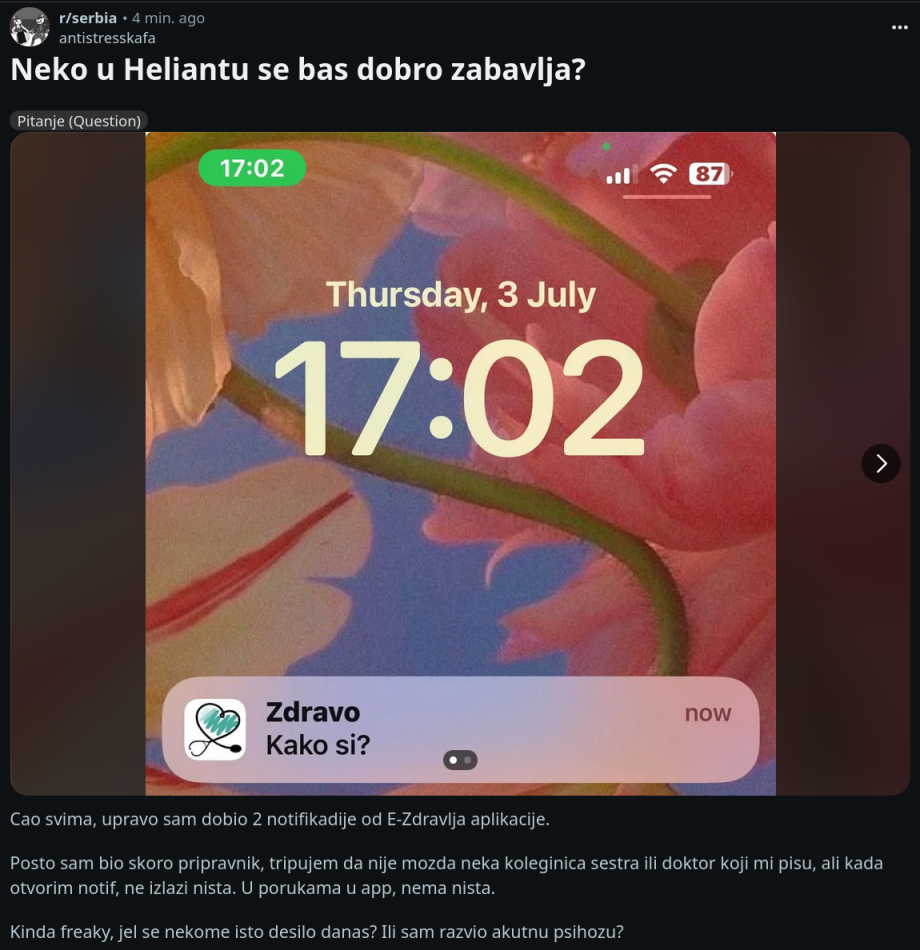
Task: Click the Zdravo Kako si notification
Action: 461,729
